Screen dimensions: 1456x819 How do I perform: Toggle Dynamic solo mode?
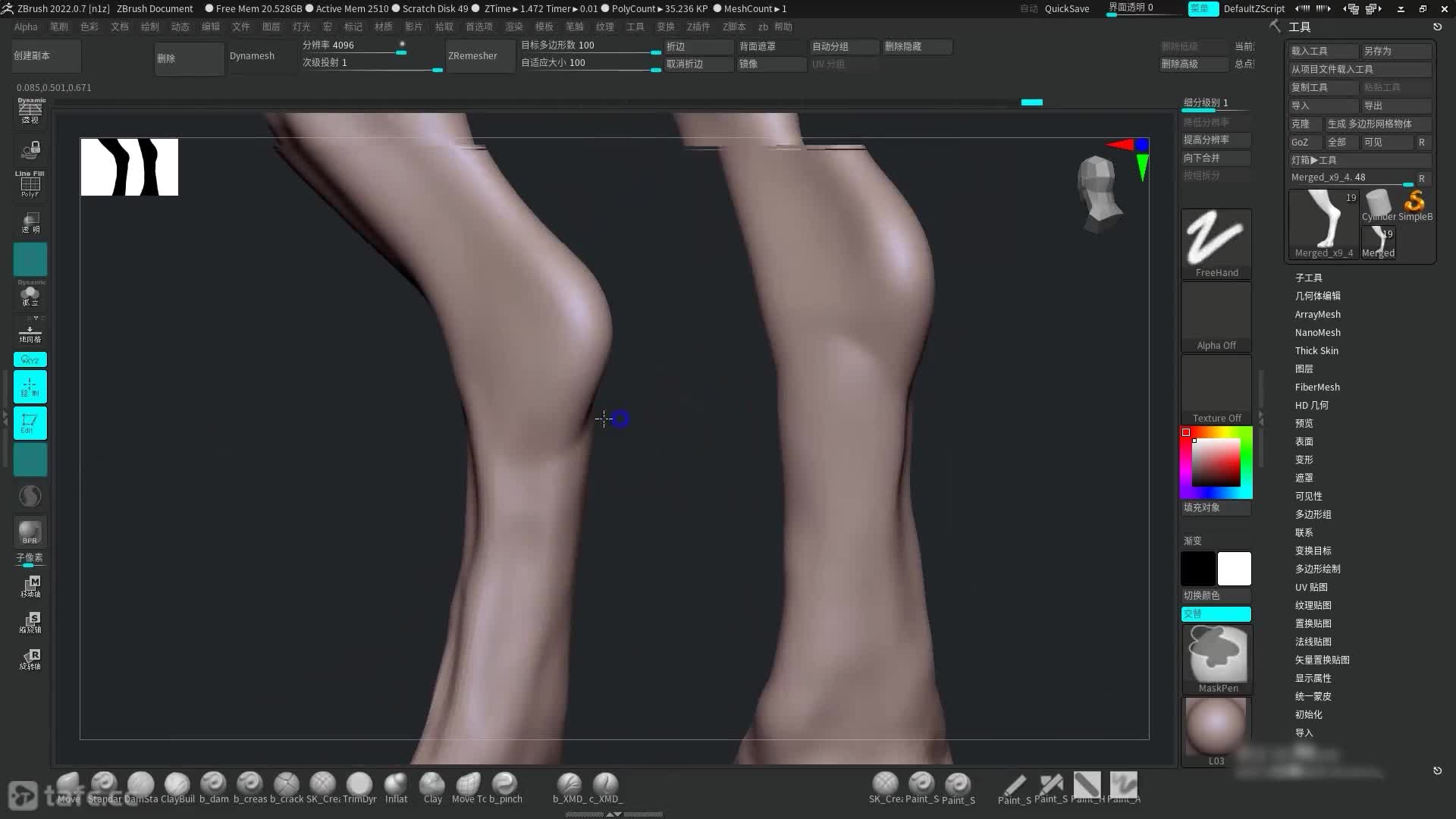tap(30, 293)
